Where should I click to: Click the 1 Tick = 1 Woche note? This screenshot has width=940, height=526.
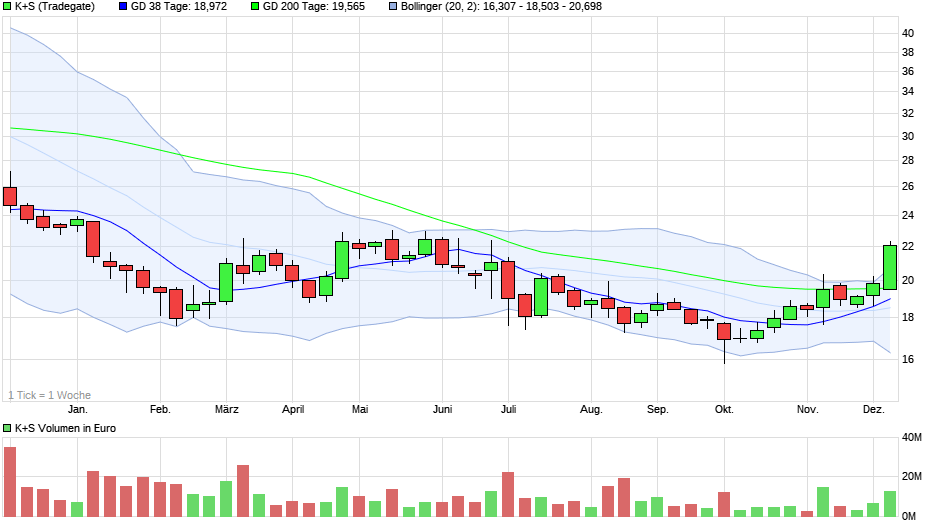coord(49,395)
